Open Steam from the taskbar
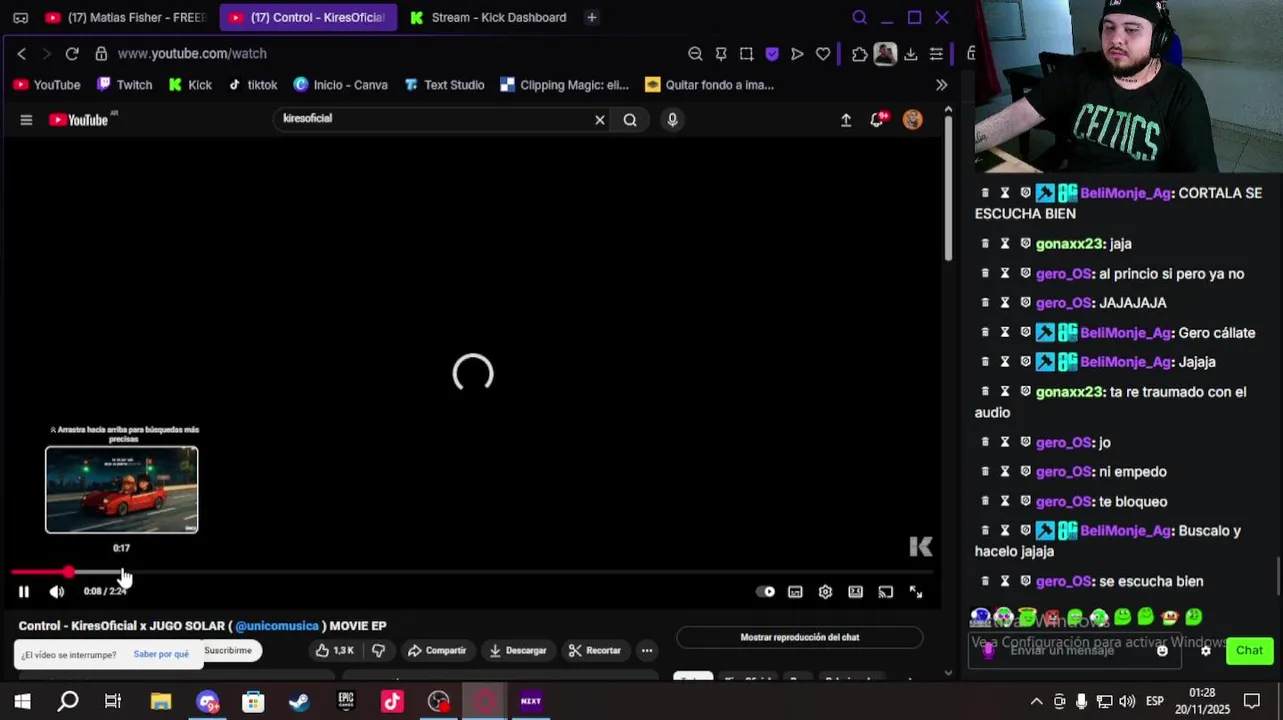1283x720 pixels. tap(299, 702)
